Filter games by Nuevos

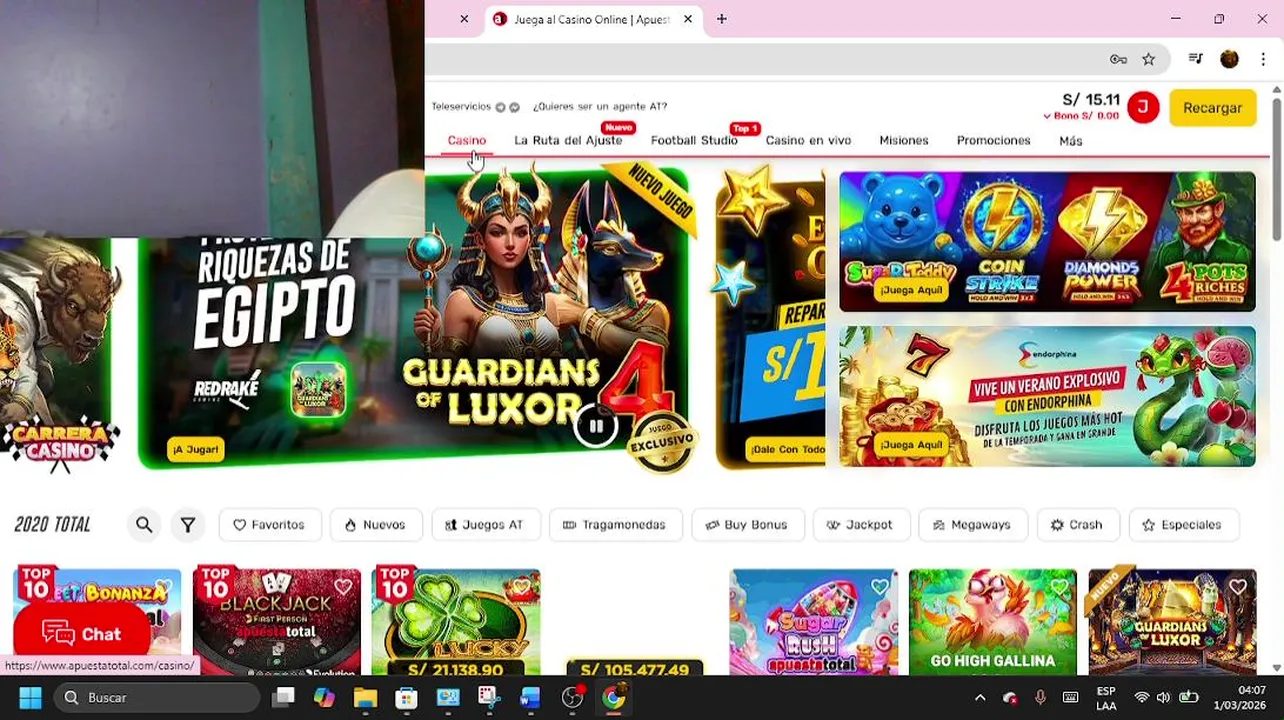(x=376, y=525)
